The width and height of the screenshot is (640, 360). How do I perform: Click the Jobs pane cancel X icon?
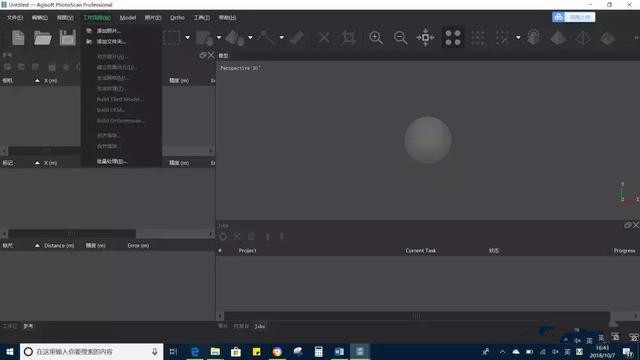(237, 236)
